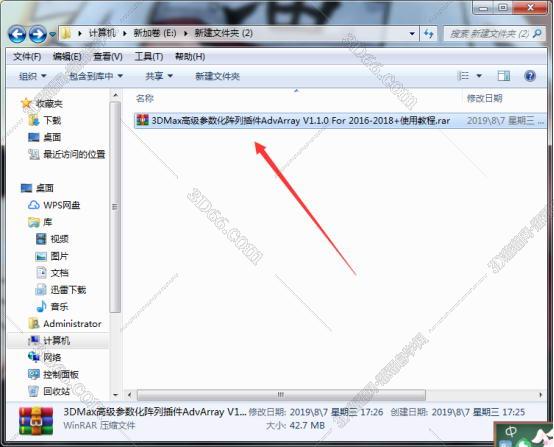Sort by the 名称 column header
This screenshot has height=447, width=554.
point(145,98)
